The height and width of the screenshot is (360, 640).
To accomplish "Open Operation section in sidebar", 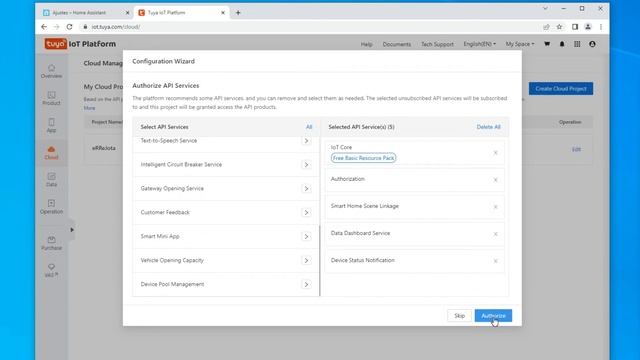I will click(51, 207).
